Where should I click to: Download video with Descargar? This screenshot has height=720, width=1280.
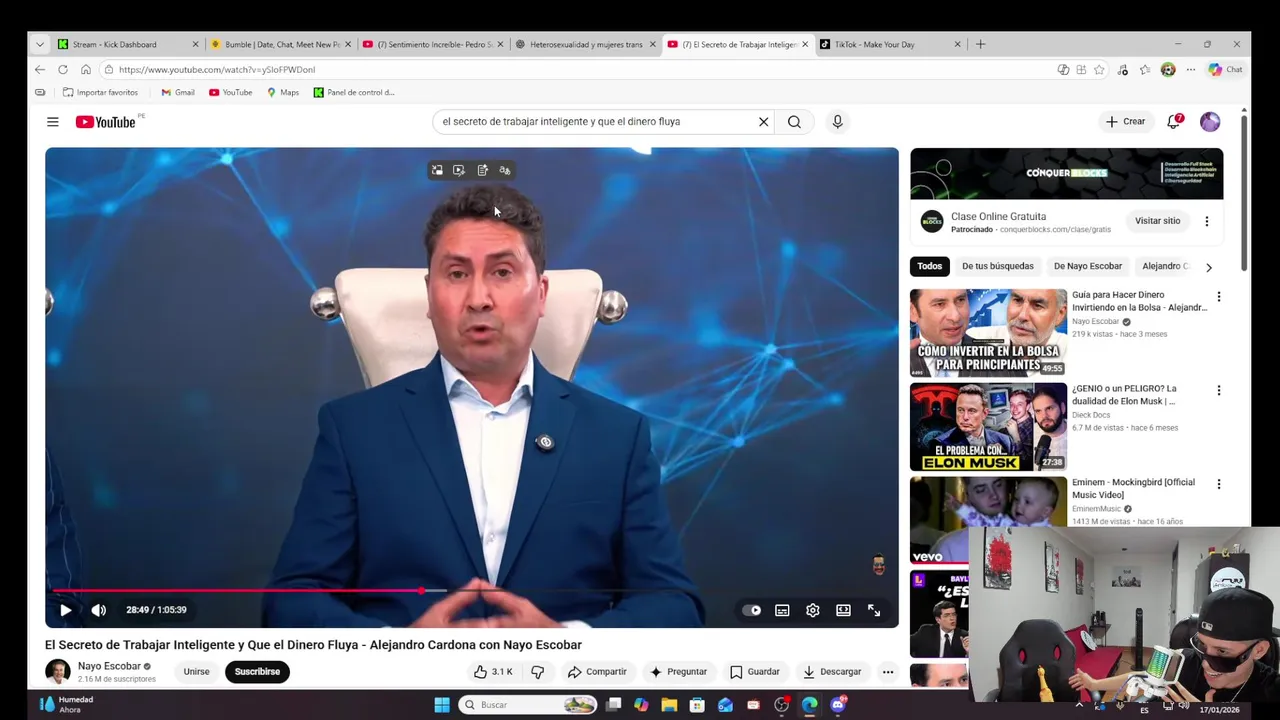(832, 672)
